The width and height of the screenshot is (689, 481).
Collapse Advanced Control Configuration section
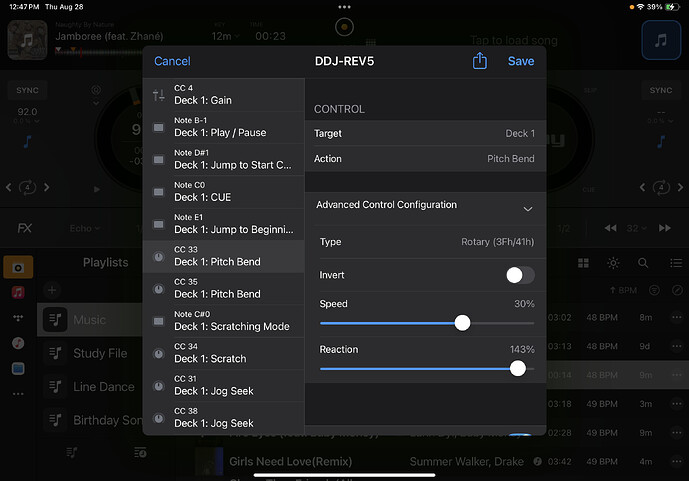click(x=528, y=209)
